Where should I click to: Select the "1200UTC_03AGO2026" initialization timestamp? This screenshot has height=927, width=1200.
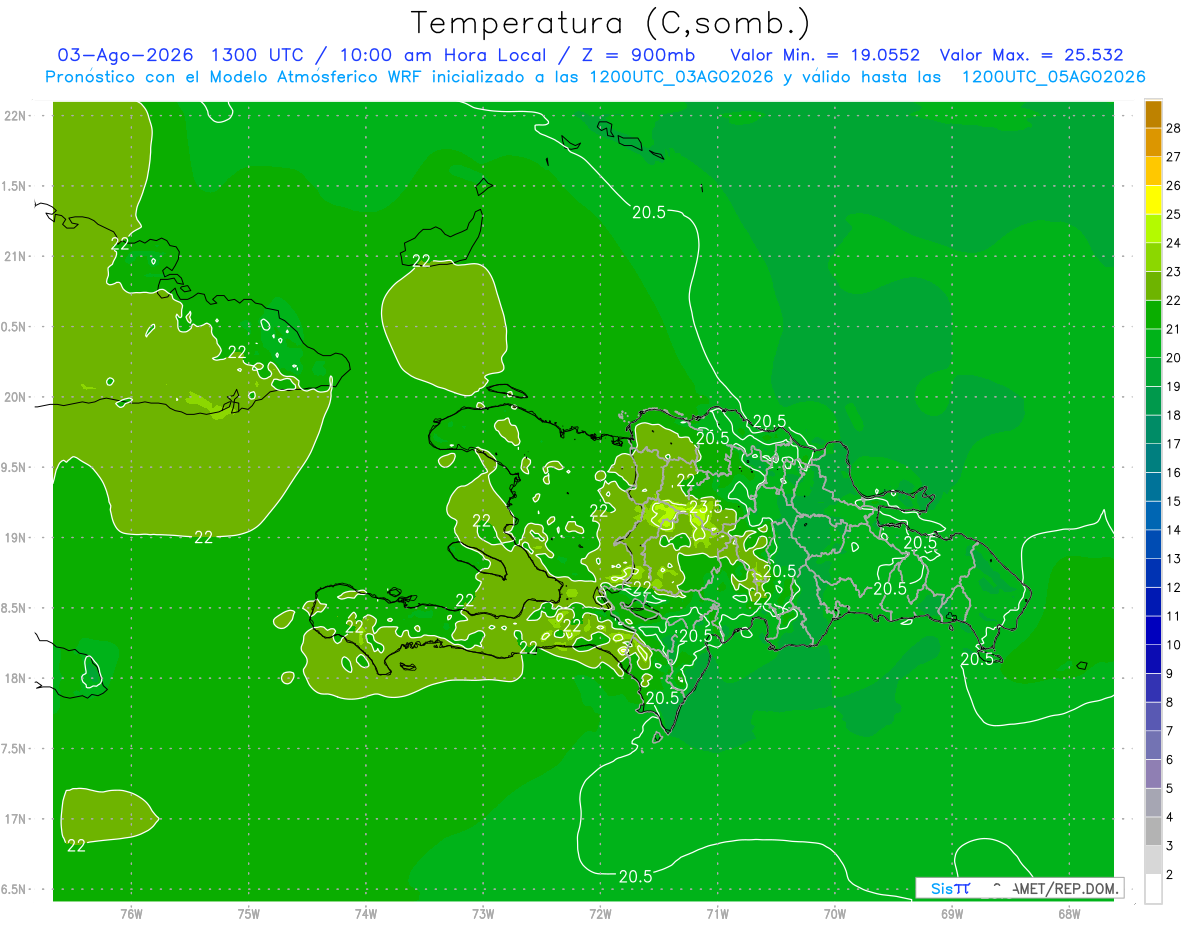pos(679,77)
